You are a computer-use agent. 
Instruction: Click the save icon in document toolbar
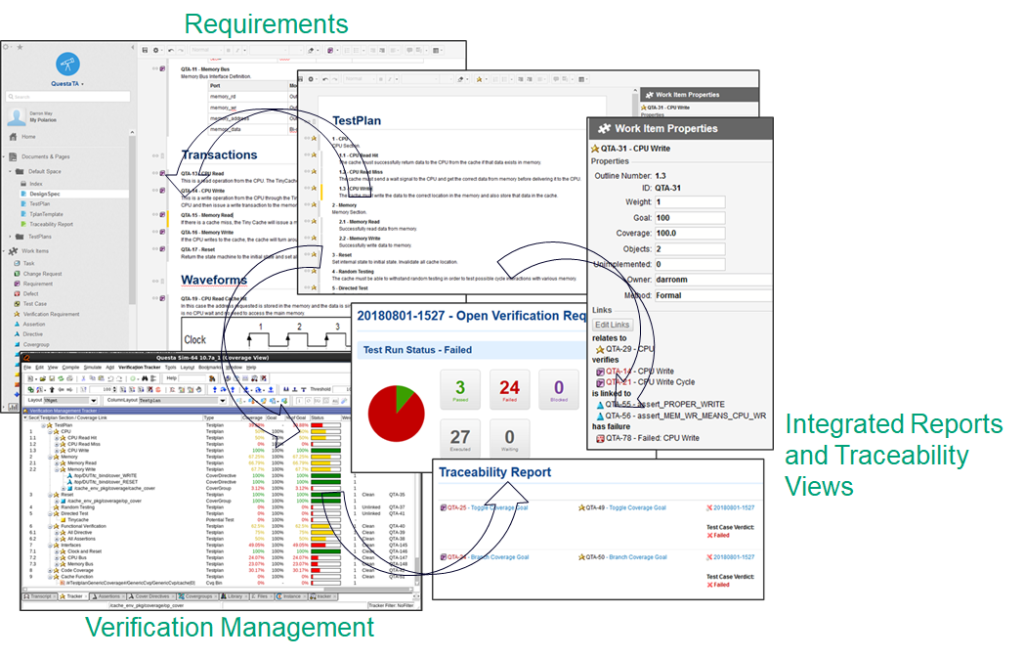145,50
